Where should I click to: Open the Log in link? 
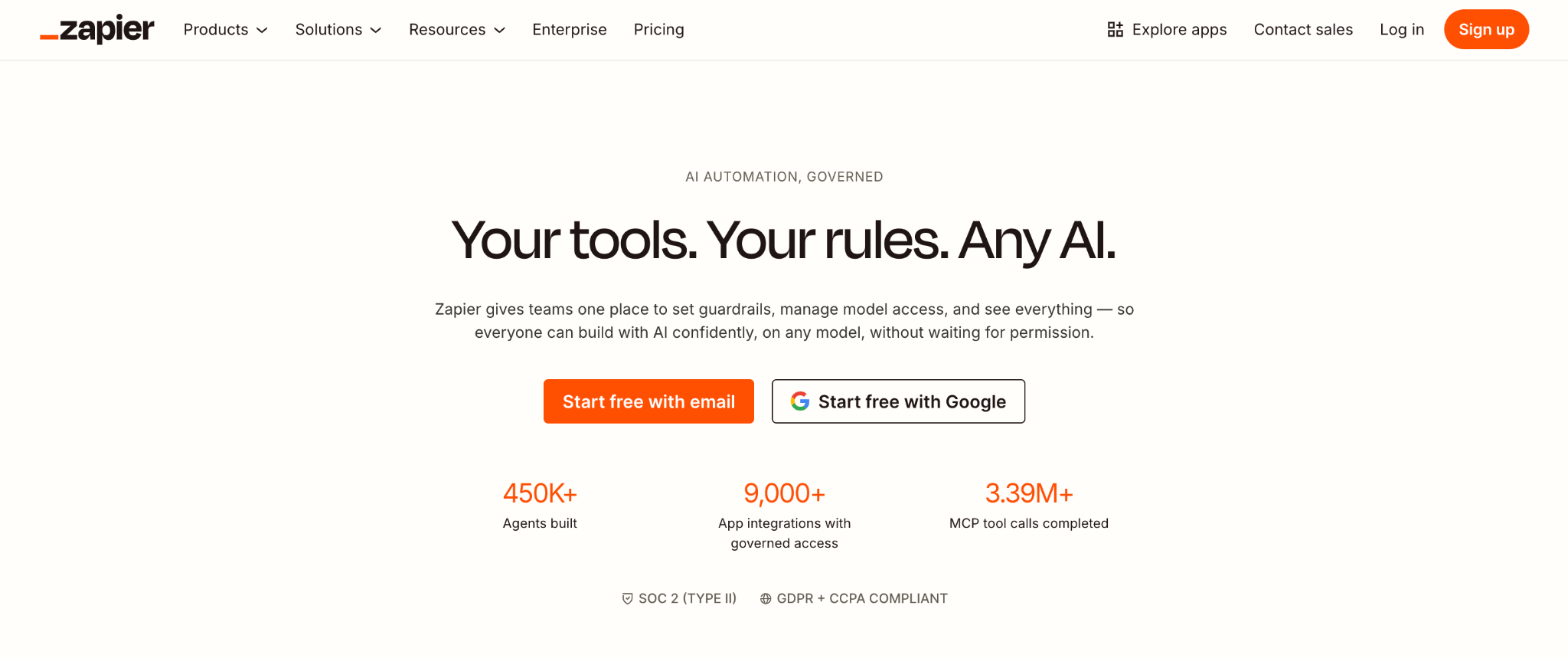(x=1401, y=29)
